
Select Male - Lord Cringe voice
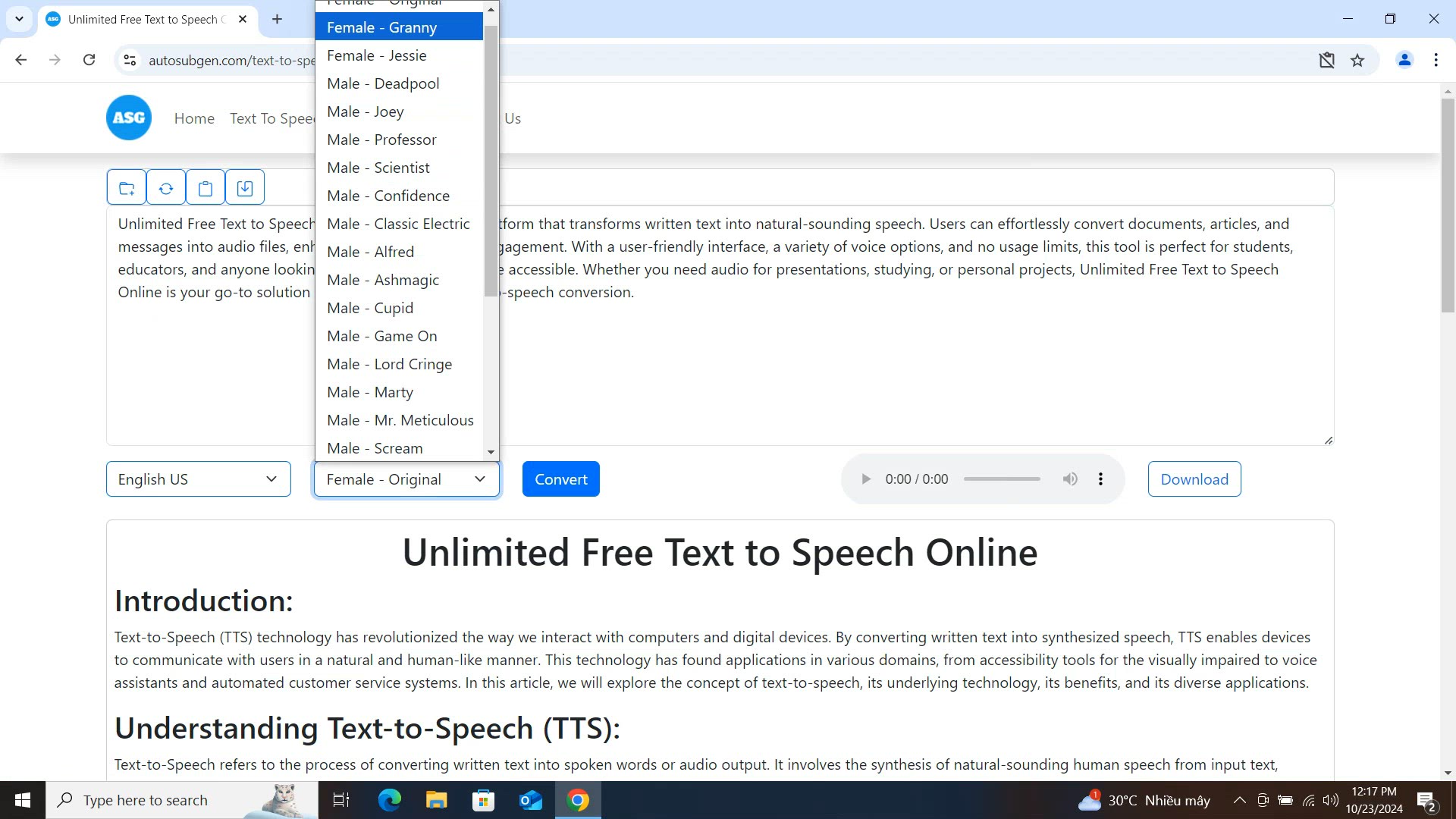point(399,364)
